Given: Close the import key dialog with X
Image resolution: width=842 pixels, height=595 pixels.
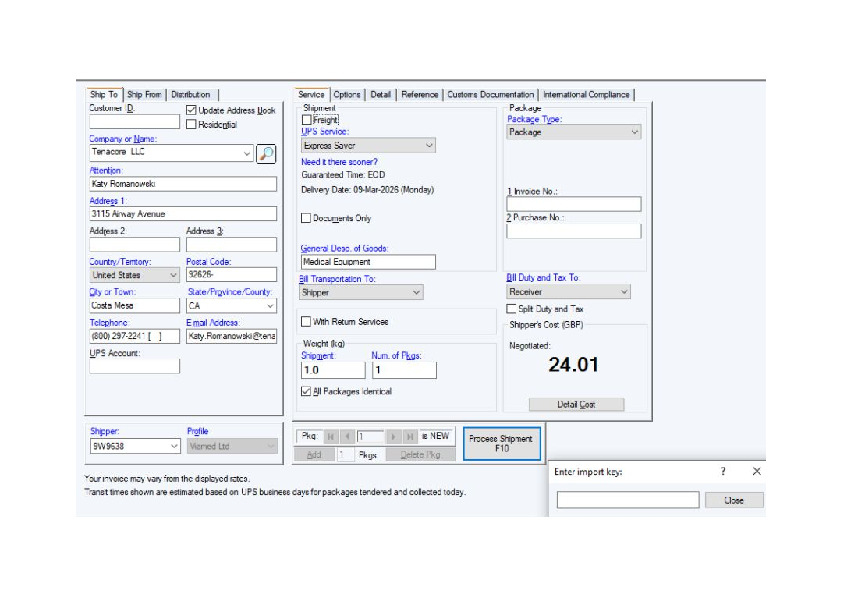Looking at the screenshot, I should [x=756, y=471].
